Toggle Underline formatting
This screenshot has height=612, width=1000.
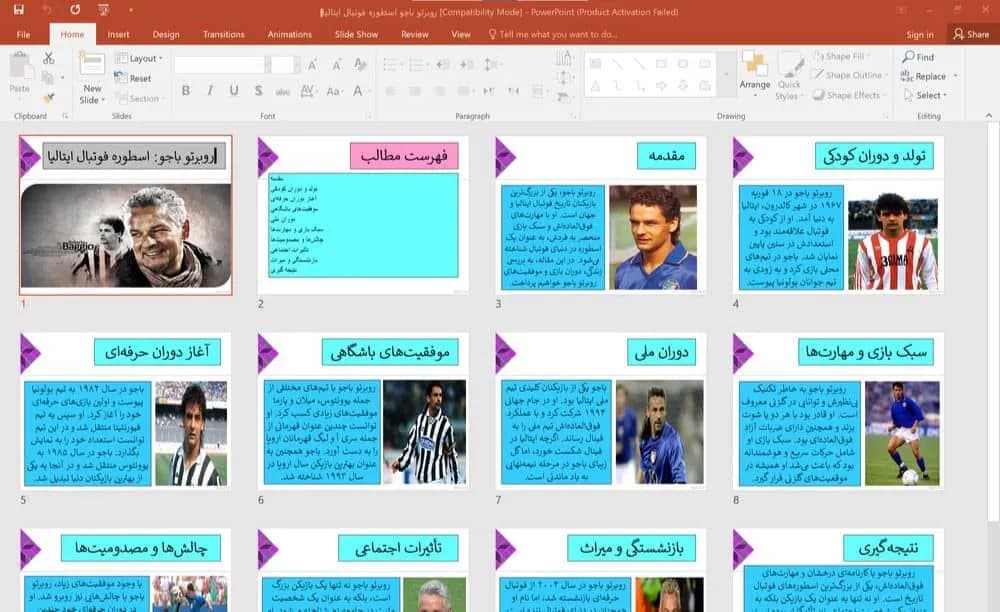click(x=234, y=91)
